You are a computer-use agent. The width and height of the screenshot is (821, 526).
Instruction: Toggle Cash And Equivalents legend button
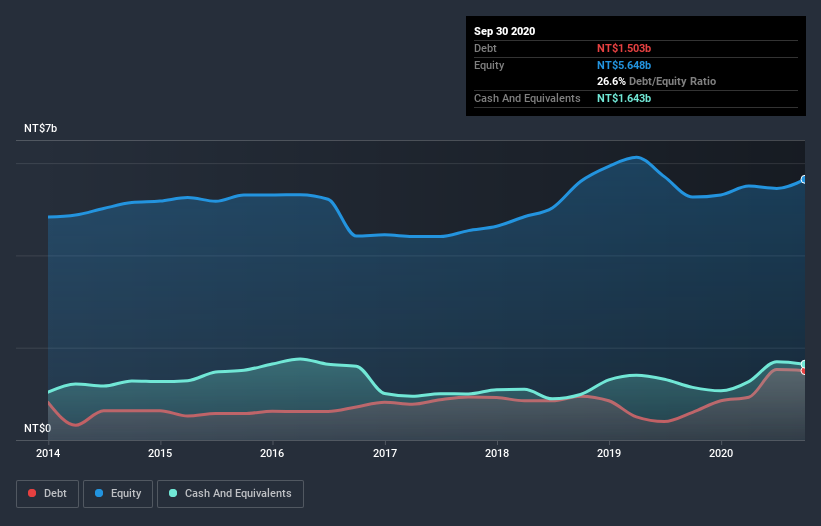tap(230, 494)
